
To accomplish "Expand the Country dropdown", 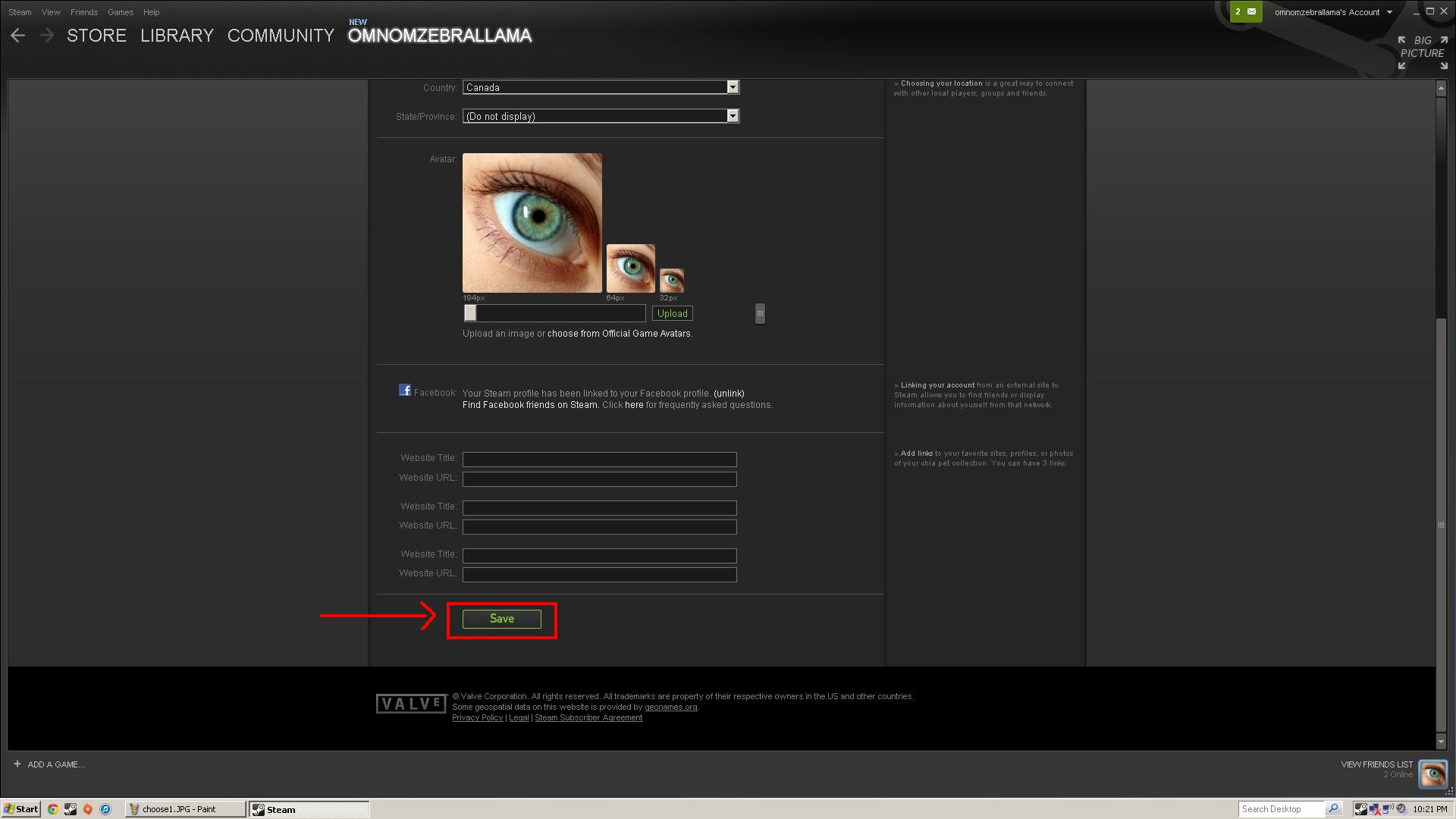I will (x=733, y=87).
